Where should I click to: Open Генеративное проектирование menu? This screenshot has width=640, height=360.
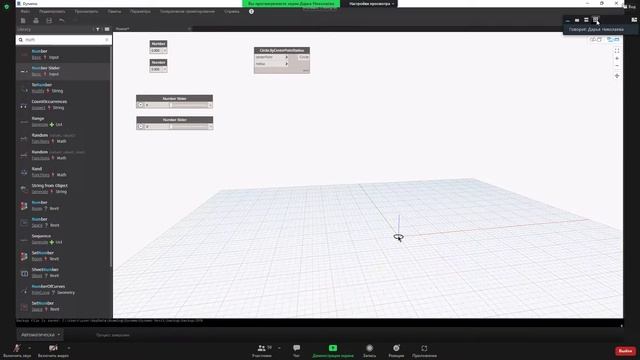[187, 11]
